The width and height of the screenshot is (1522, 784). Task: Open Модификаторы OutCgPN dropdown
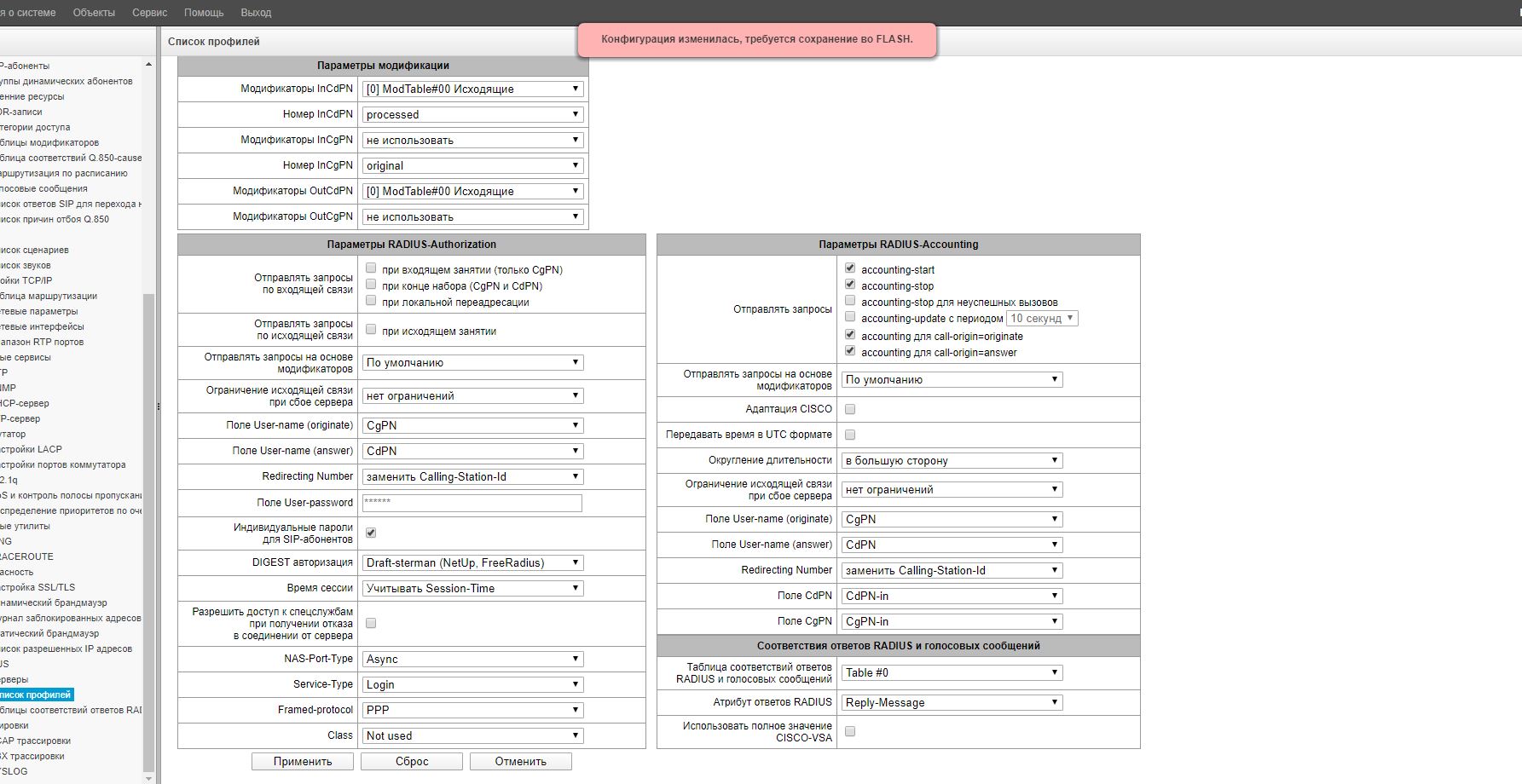coord(472,216)
